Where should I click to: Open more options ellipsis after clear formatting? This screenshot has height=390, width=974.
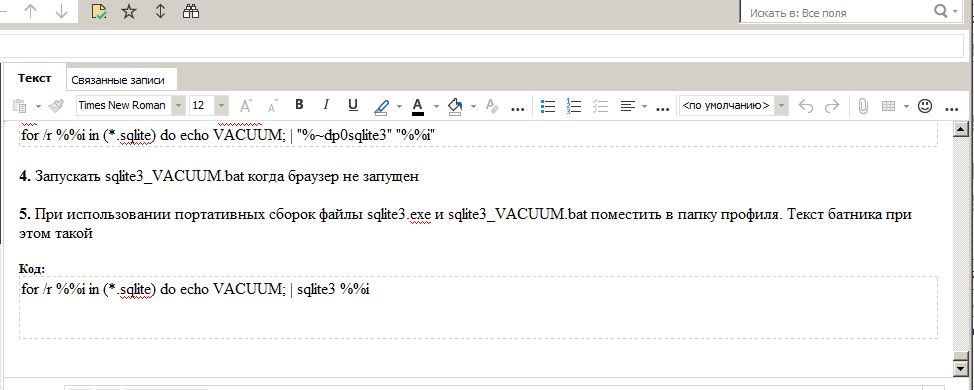click(517, 109)
